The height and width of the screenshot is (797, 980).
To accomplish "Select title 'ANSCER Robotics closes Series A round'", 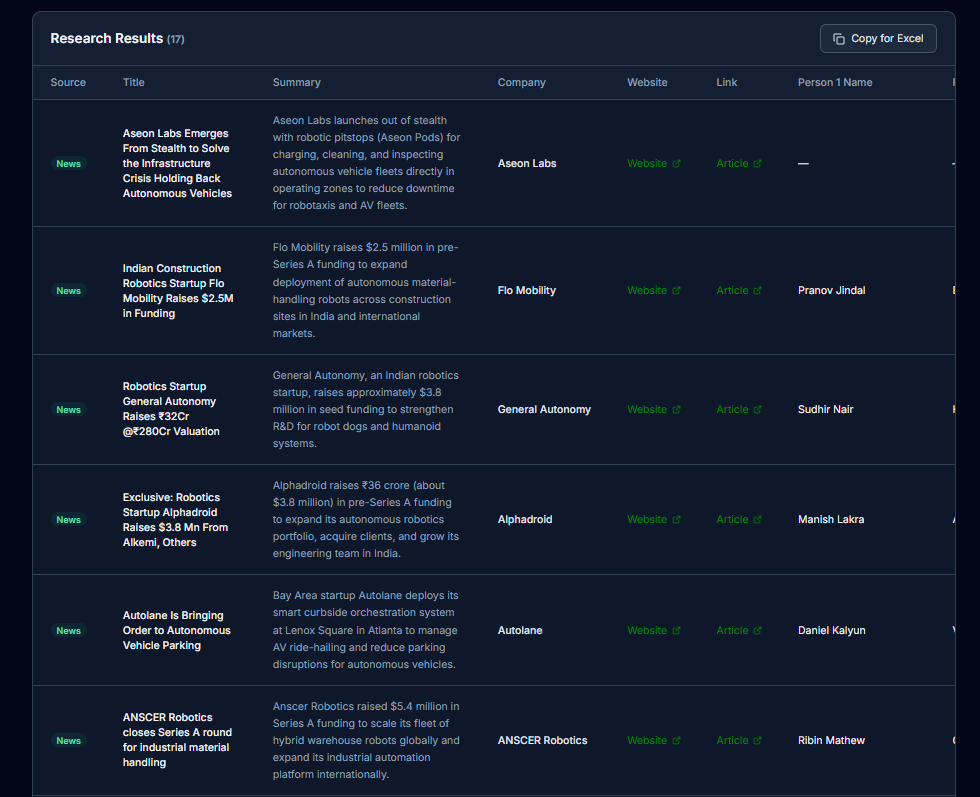I will 178,740.
